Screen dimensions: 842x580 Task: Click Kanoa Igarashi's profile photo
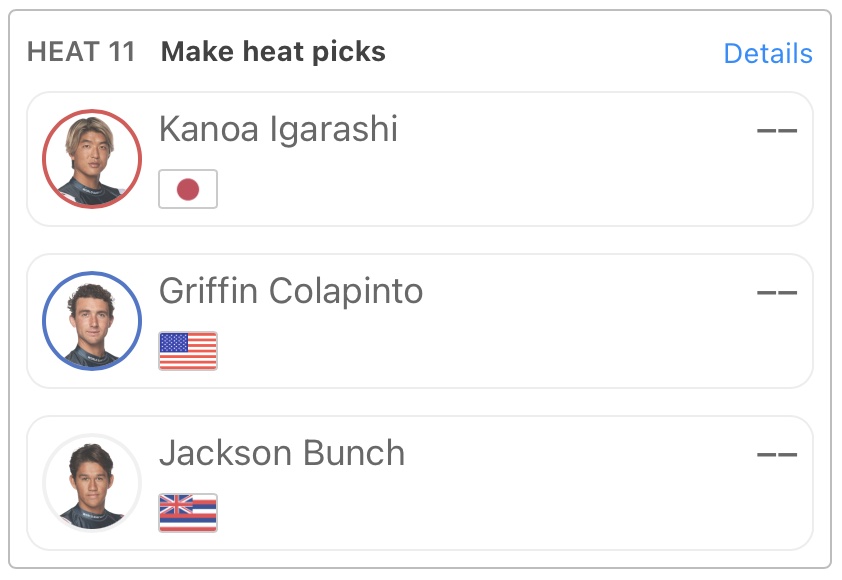[92, 159]
